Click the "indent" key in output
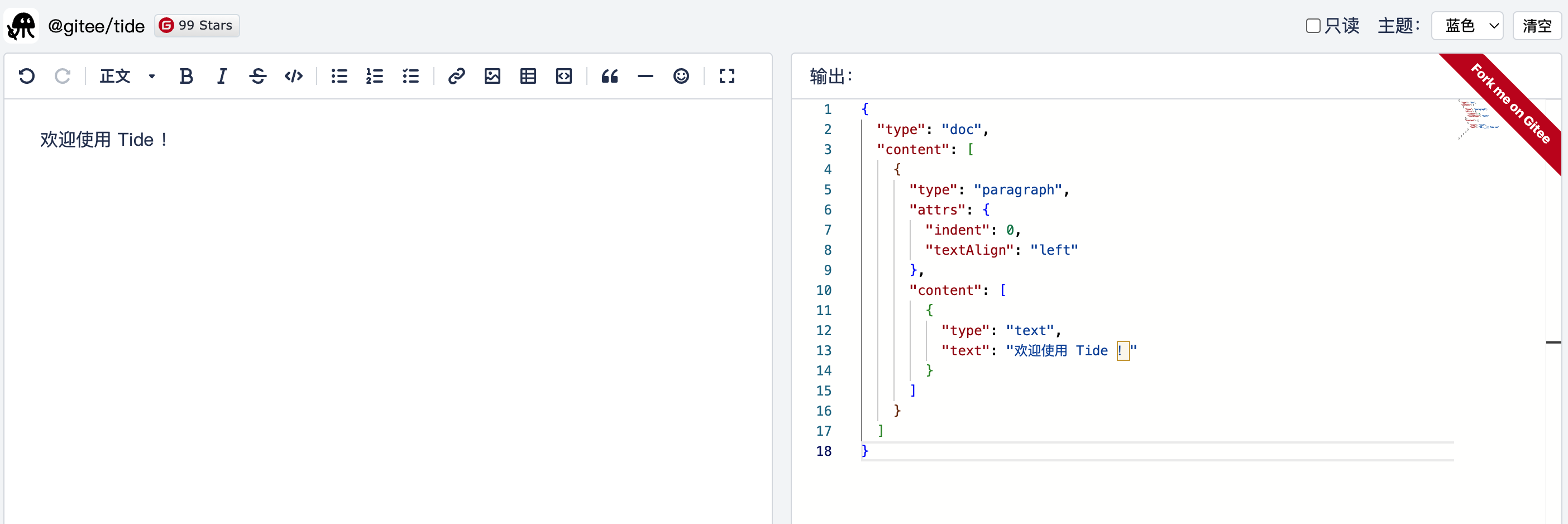Screen dimensions: 1568x524 [x=958, y=230]
